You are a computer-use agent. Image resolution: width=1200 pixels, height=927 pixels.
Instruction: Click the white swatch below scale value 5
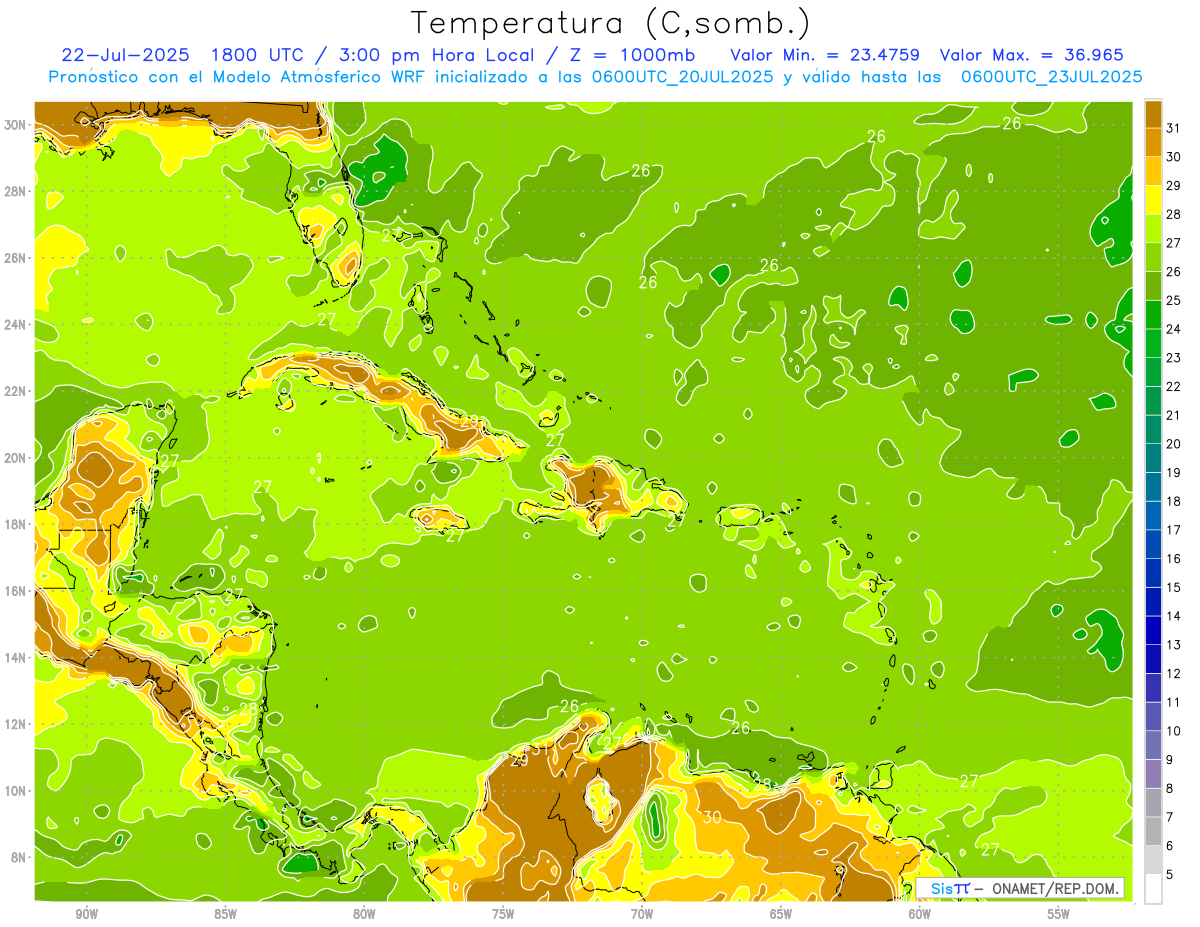coord(1153,888)
